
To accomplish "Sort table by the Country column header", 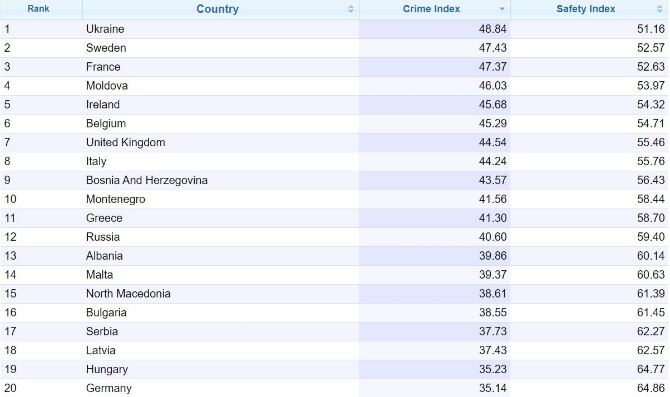I will coord(217,9).
